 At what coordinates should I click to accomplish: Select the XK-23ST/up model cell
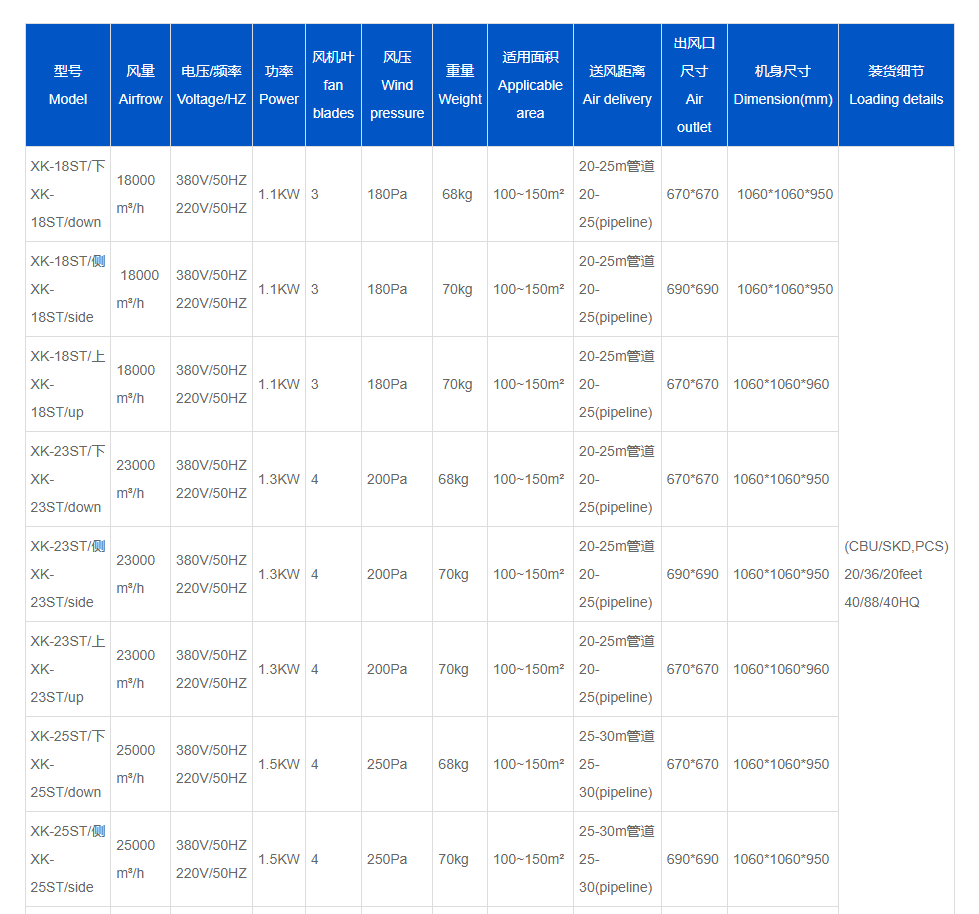click(68, 669)
